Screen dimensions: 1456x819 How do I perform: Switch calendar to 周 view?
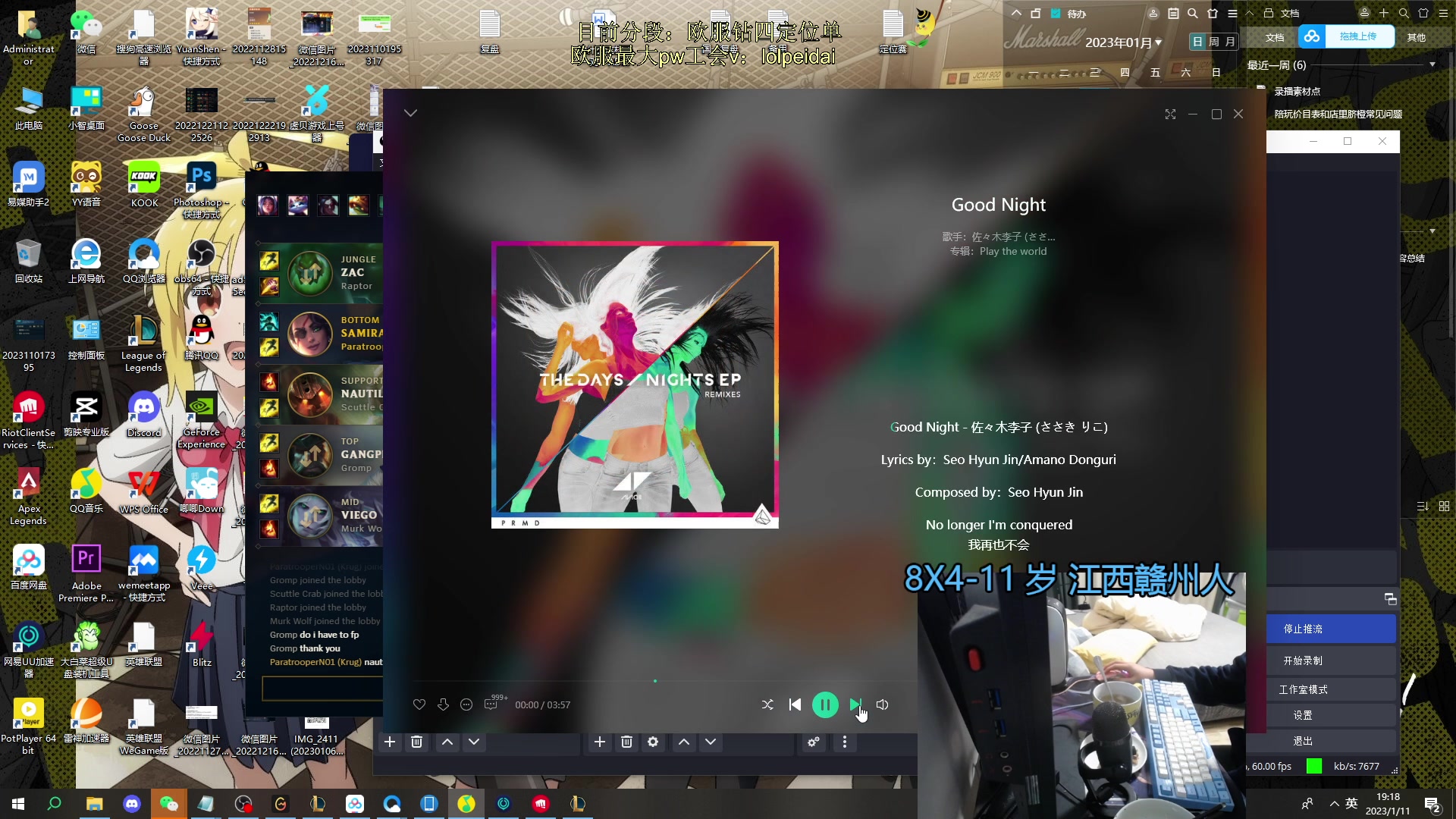point(1214,42)
